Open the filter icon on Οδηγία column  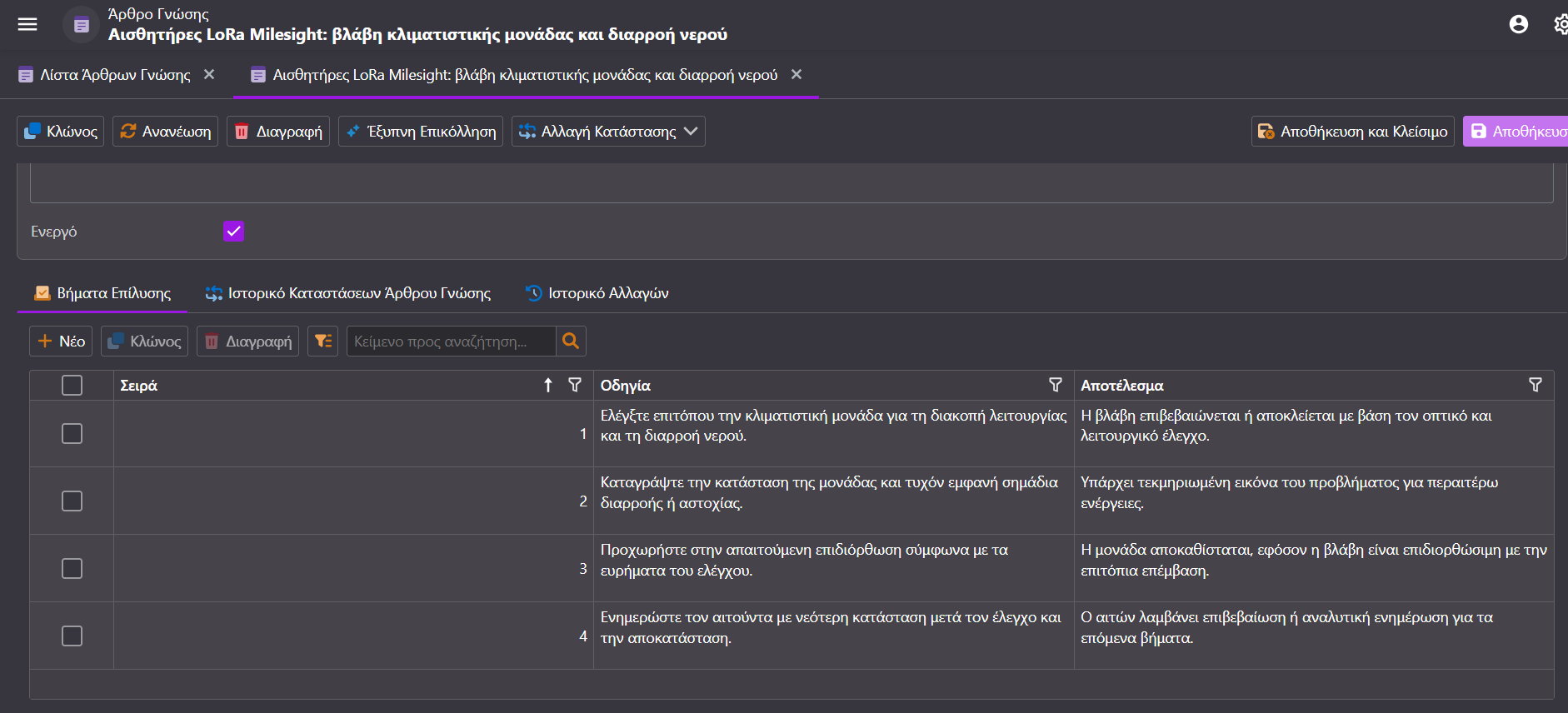[x=1056, y=385]
